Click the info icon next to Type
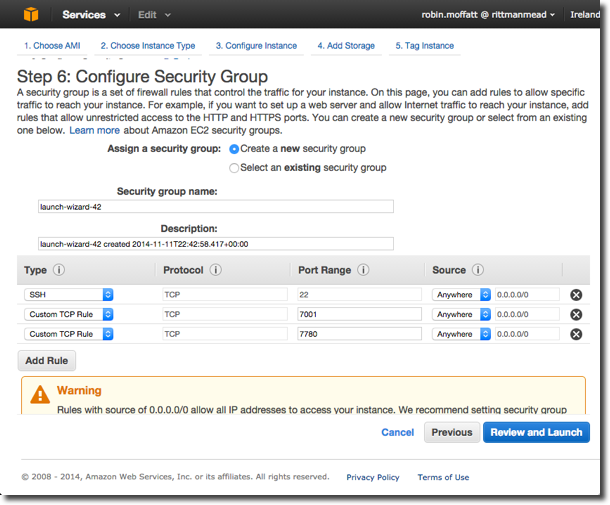Screen dimensions: 610x505 click(x=58, y=270)
